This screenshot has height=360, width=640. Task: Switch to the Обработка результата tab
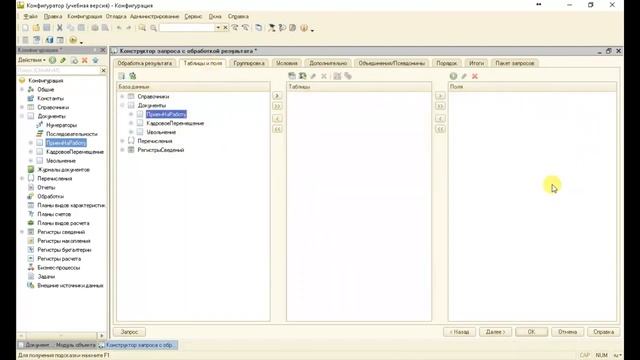(144, 63)
